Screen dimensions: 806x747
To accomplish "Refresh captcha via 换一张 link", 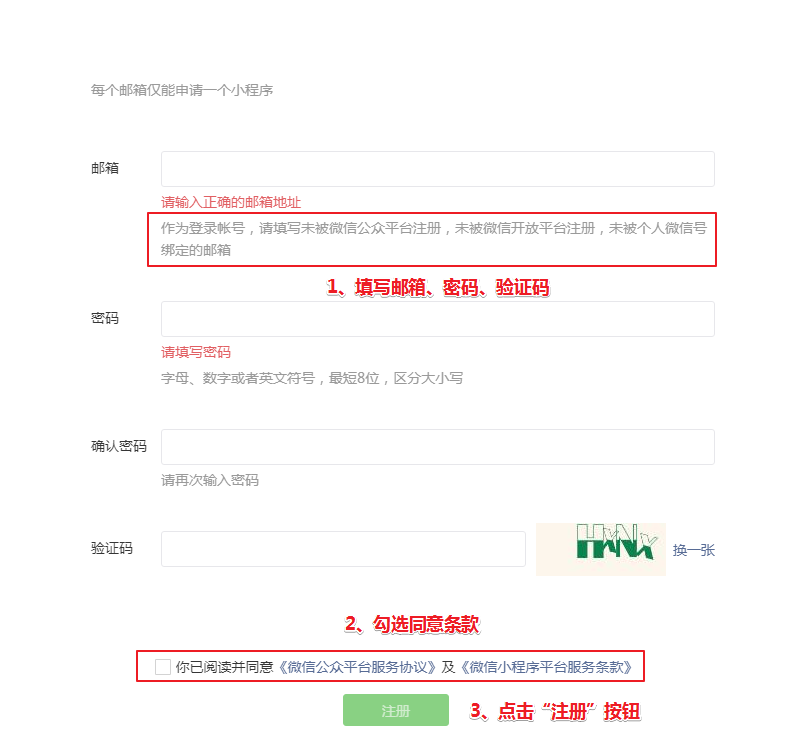I will tap(693, 550).
